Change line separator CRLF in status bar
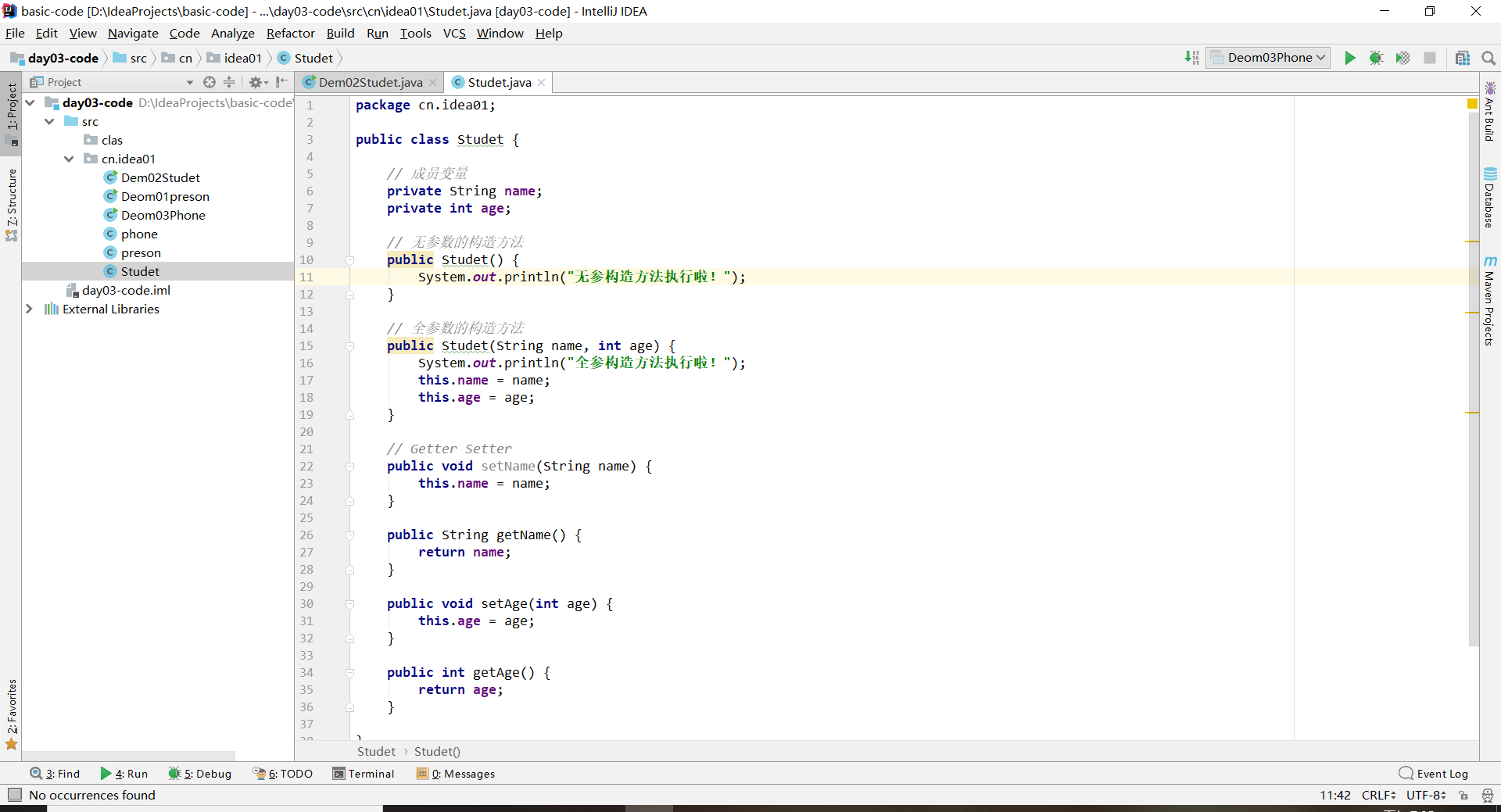 (x=1378, y=796)
